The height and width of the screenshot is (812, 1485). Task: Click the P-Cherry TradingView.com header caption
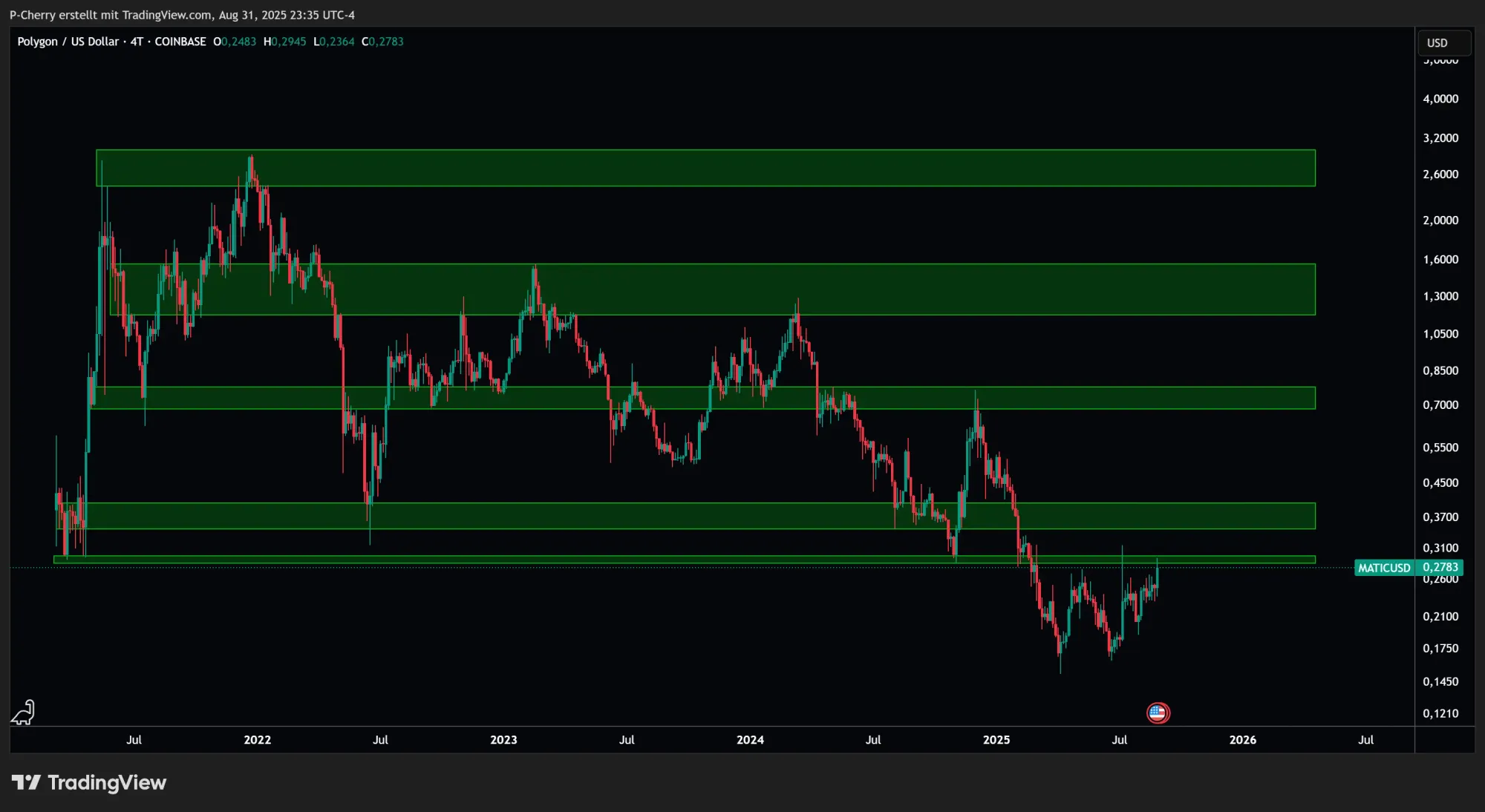click(x=182, y=15)
